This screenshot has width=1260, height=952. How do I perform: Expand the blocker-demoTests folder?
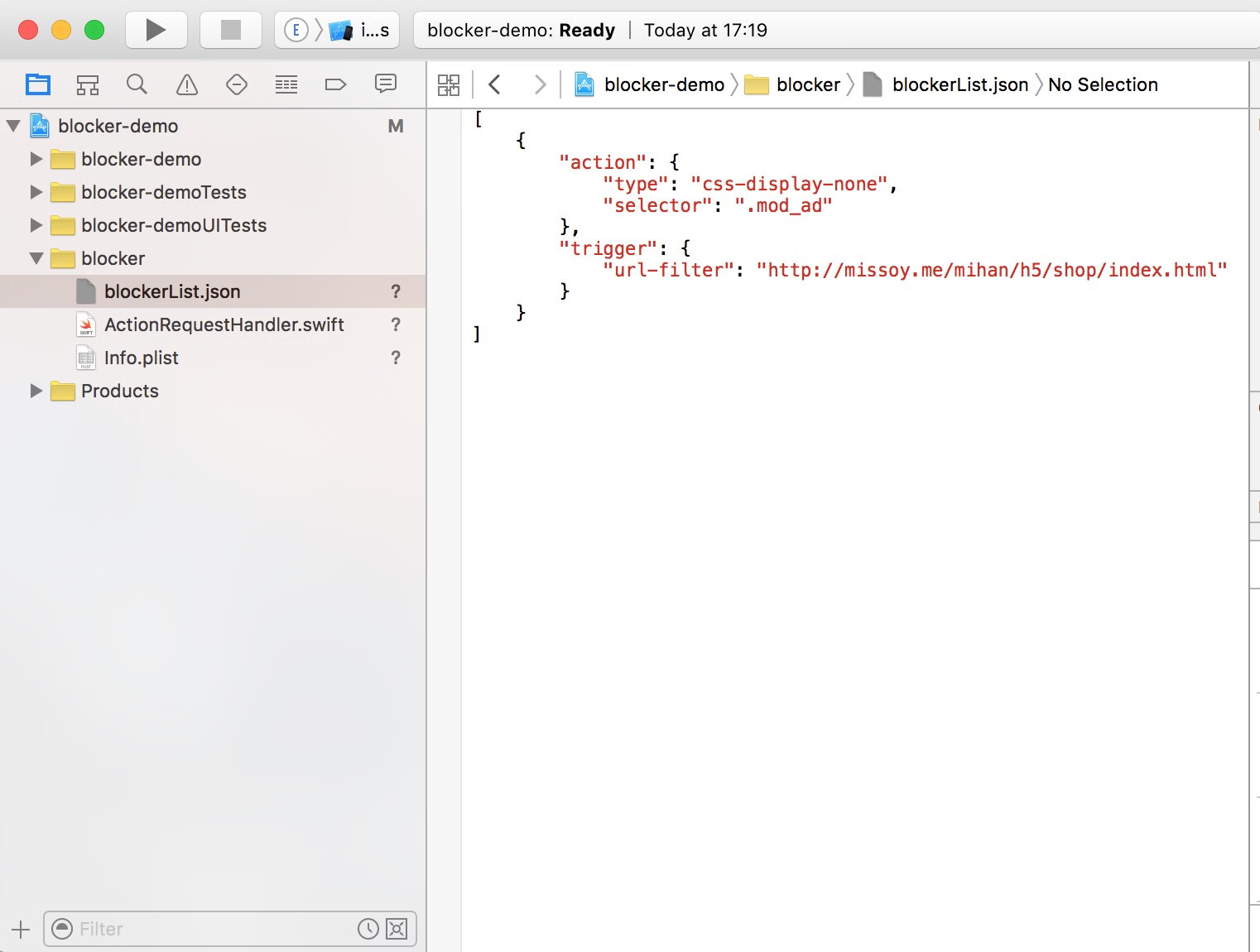(x=36, y=192)
